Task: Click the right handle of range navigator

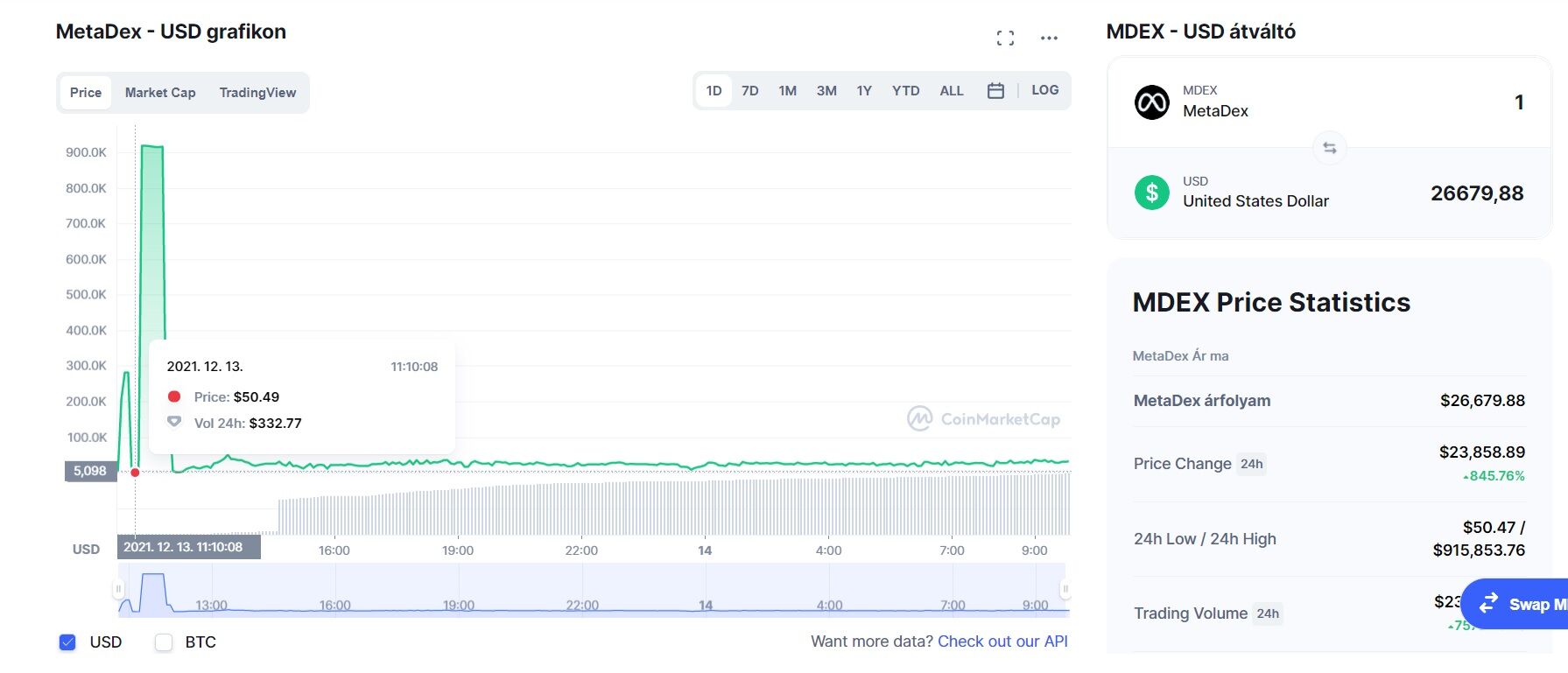Action: (1065, 589)
